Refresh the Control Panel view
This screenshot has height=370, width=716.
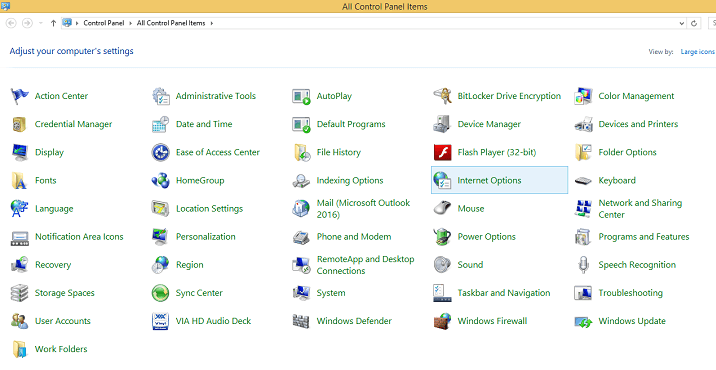pyautogui.click(x=694, y=23)
